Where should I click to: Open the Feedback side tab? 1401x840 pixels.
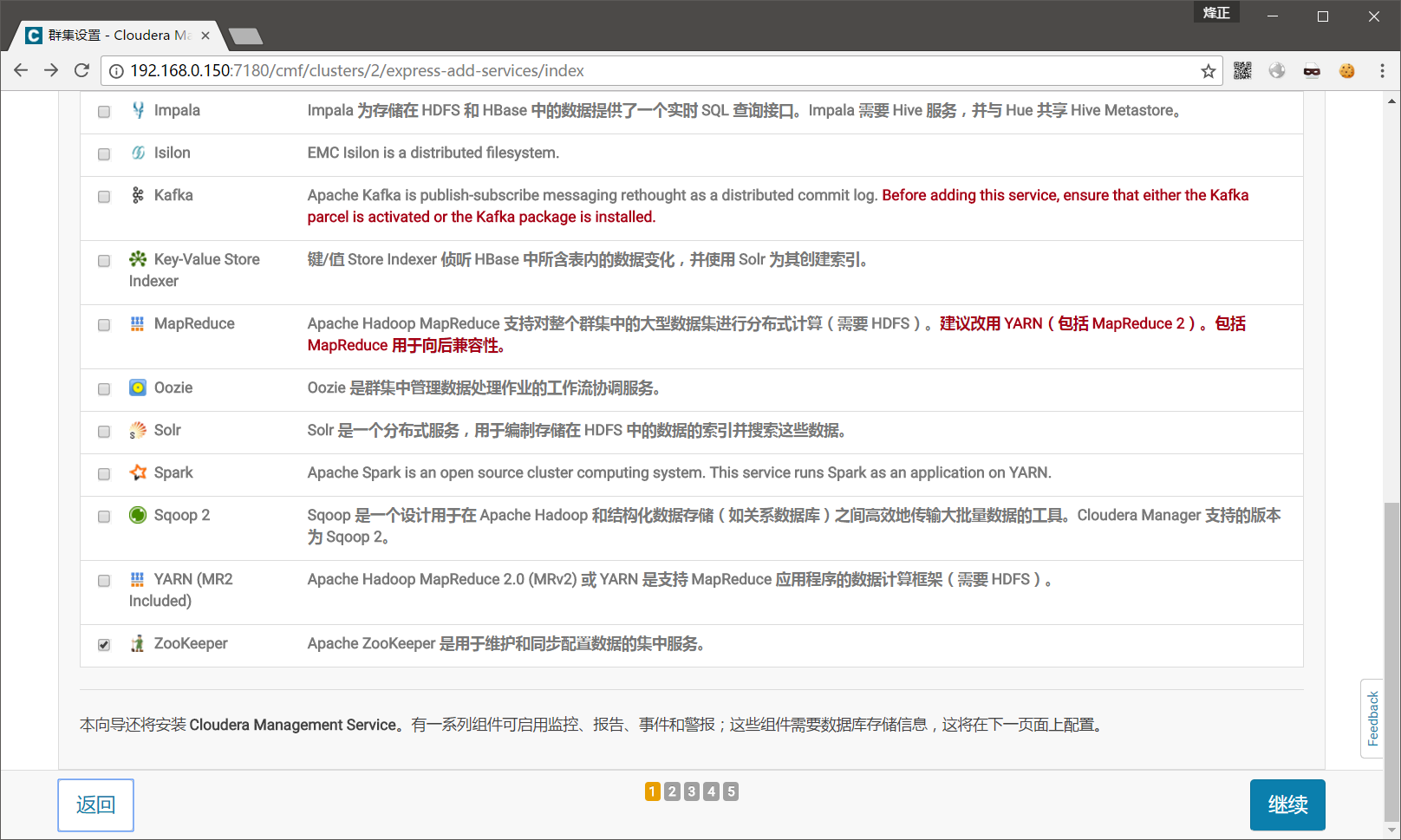pyautogui.click(x=1372, y=719)
